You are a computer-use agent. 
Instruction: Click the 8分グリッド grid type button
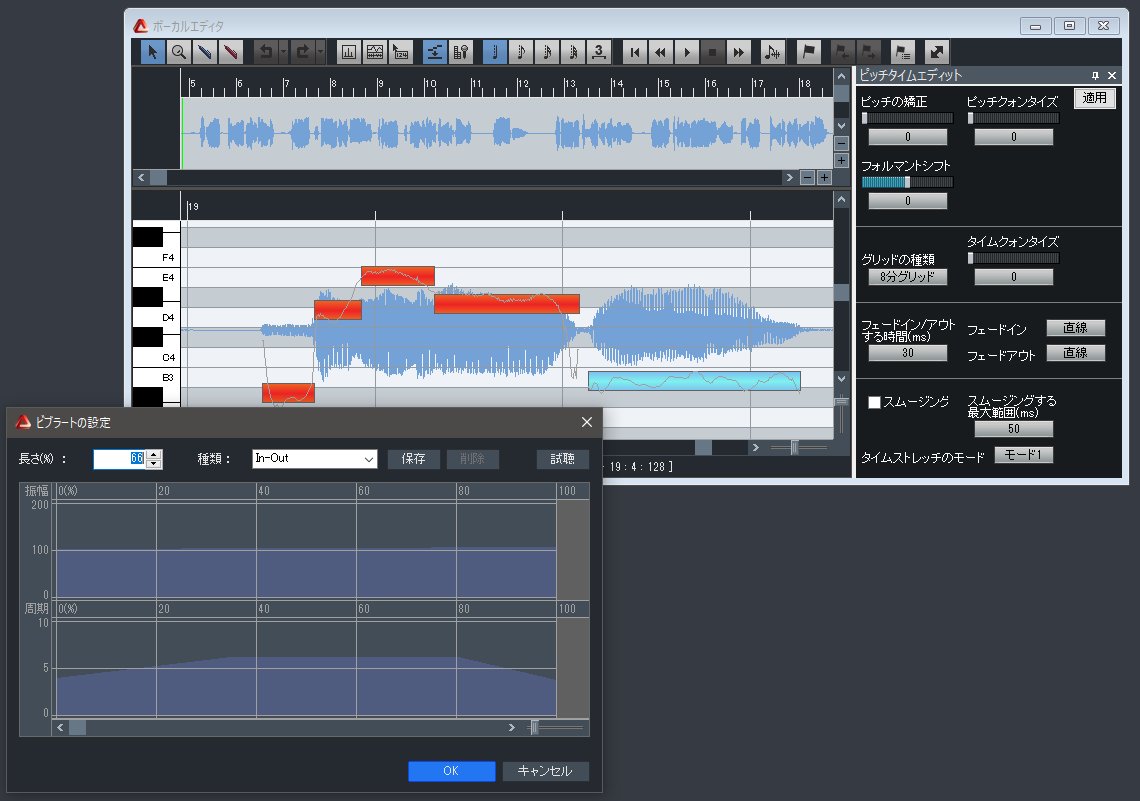pos(907,277)
